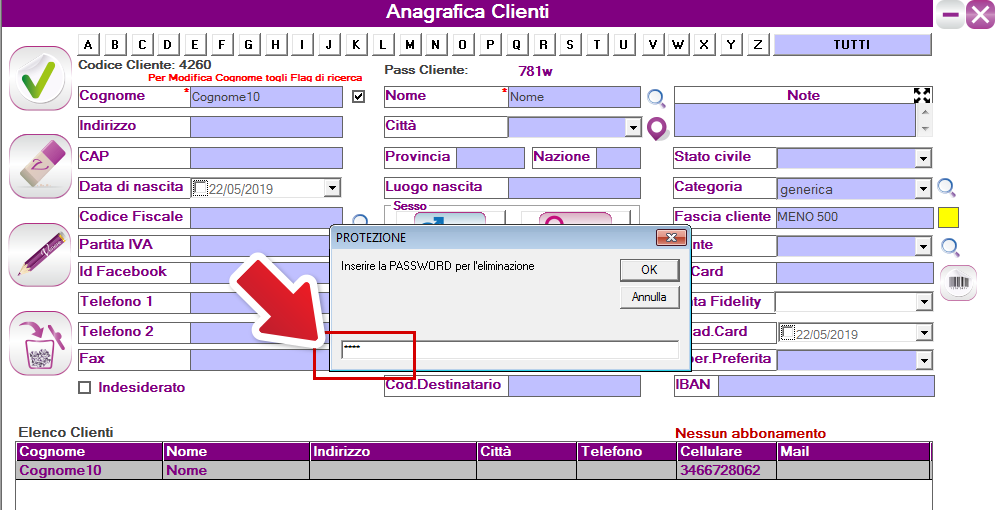The image size is (1001, 510).
Task: Click the trash bin delete icon
Action: (x=40, y=343)
